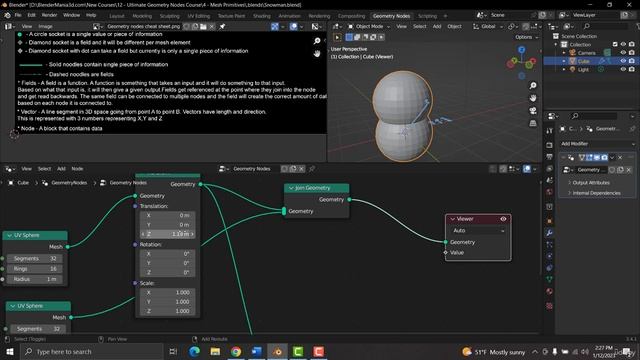640x360 pixels.
Task: Open the Render properties tab
Action: click(549, 145)
